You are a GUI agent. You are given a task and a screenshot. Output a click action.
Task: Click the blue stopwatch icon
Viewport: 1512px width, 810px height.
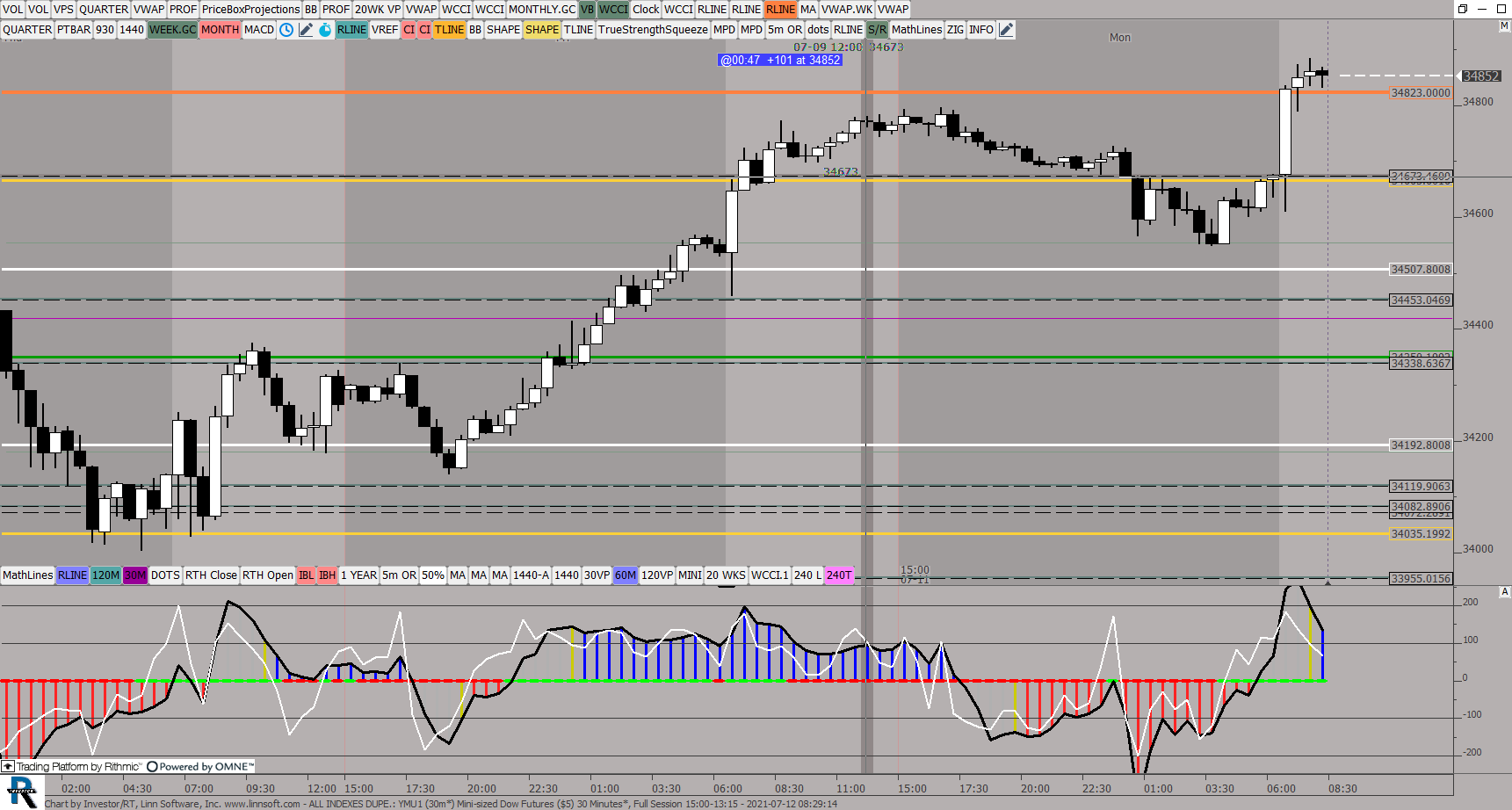[325, 29]
